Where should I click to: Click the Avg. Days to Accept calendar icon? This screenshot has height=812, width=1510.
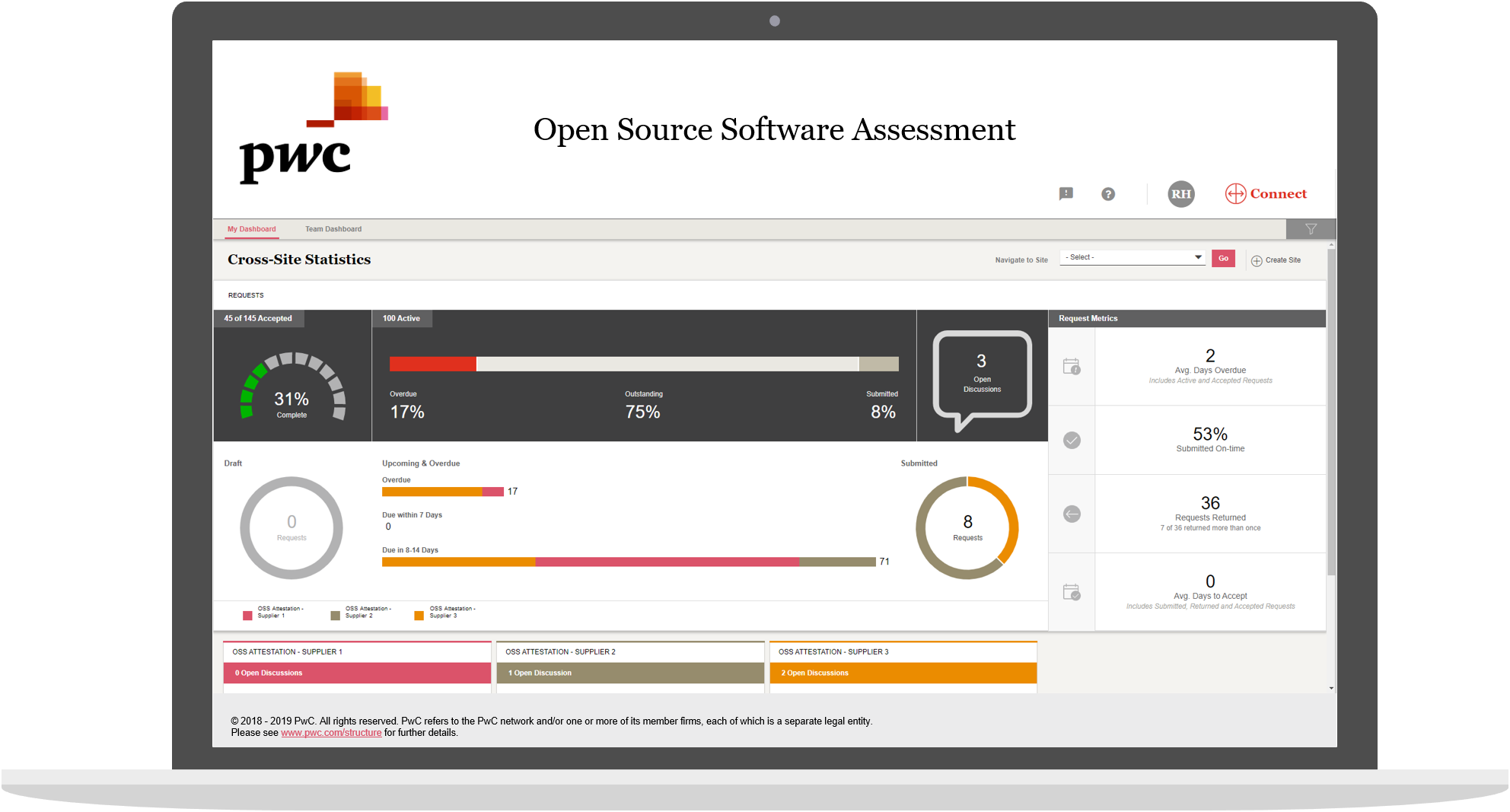(x=1072, y=592)
